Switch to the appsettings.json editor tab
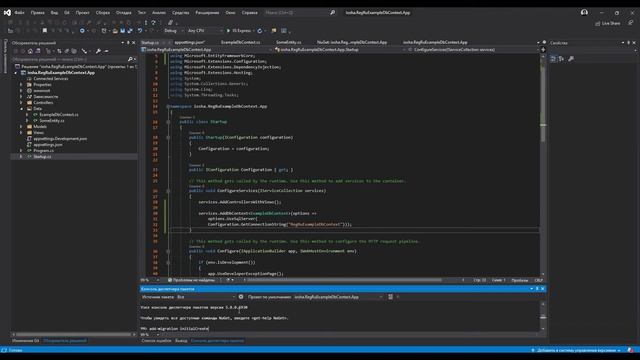640x360 pixels. coord(189,42)
